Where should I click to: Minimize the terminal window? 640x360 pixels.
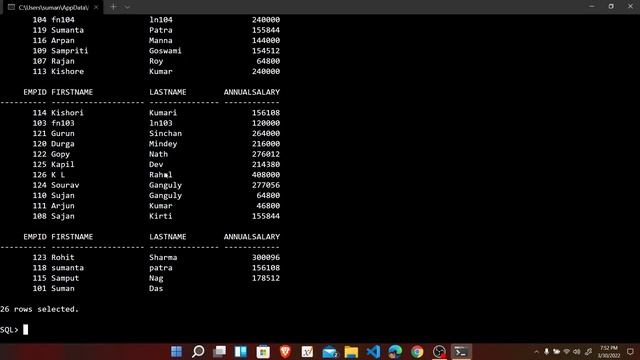tap(591, 7)
